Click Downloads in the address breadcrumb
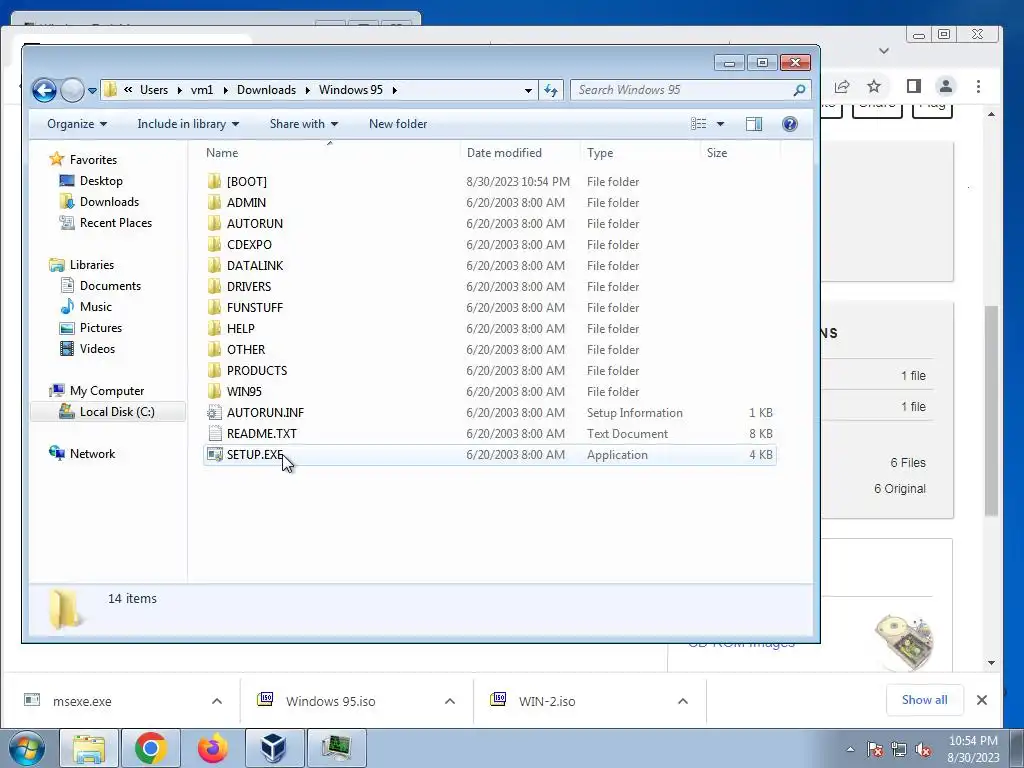 pos(266,90)
